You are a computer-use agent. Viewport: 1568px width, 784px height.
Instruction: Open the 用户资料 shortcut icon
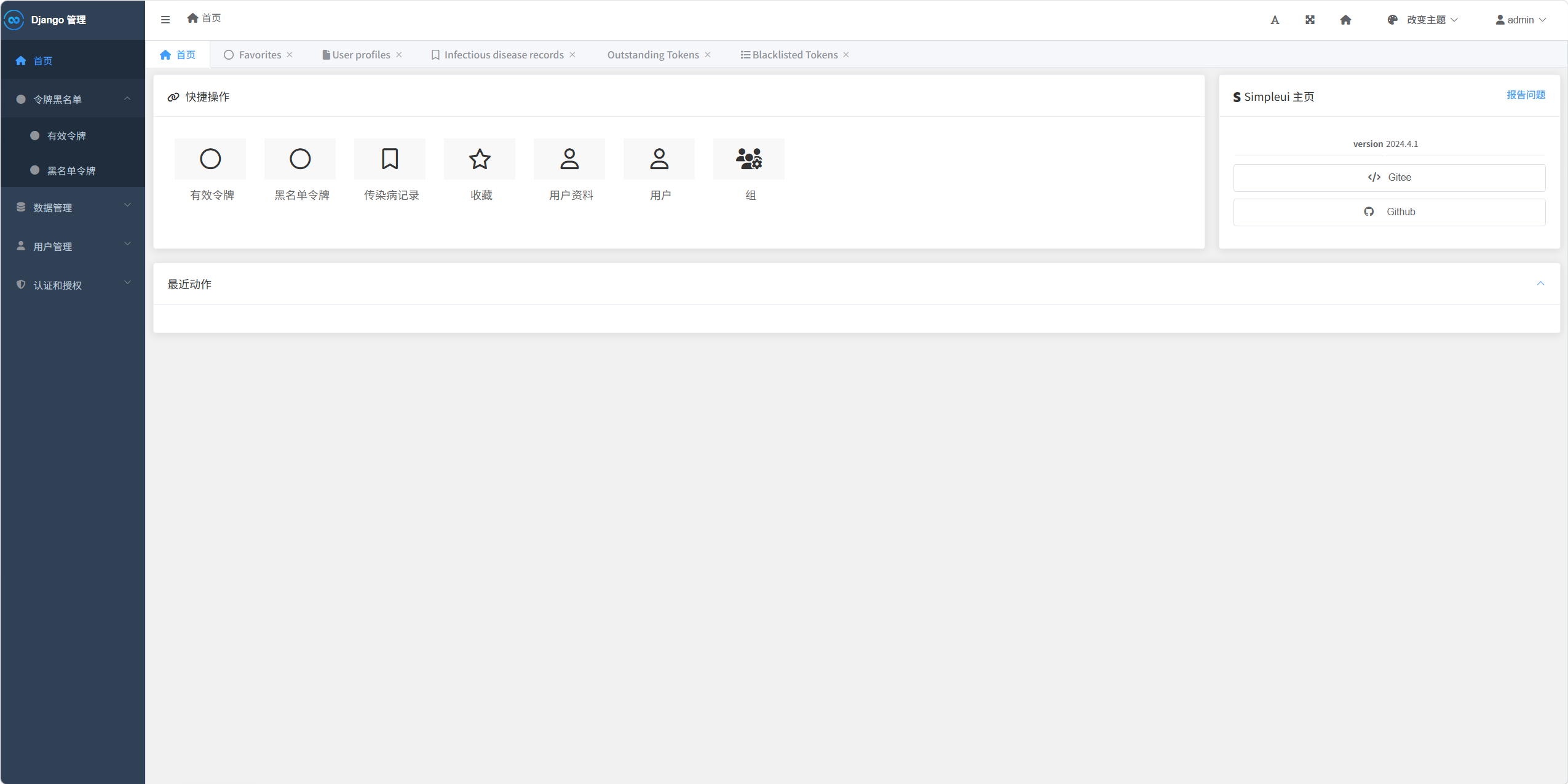click(x=569, y=159)
